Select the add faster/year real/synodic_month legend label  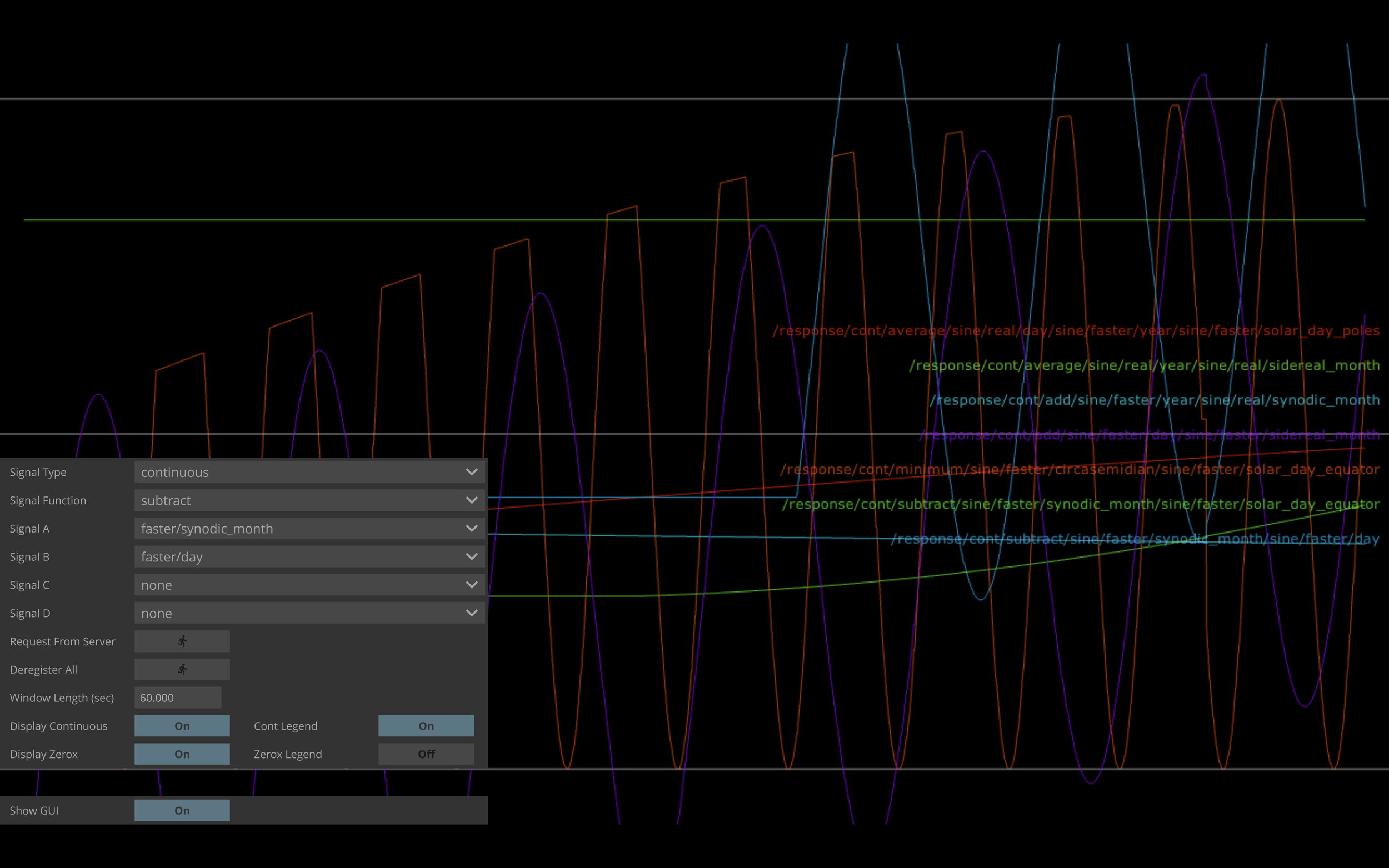click(x=1154, y=400)
